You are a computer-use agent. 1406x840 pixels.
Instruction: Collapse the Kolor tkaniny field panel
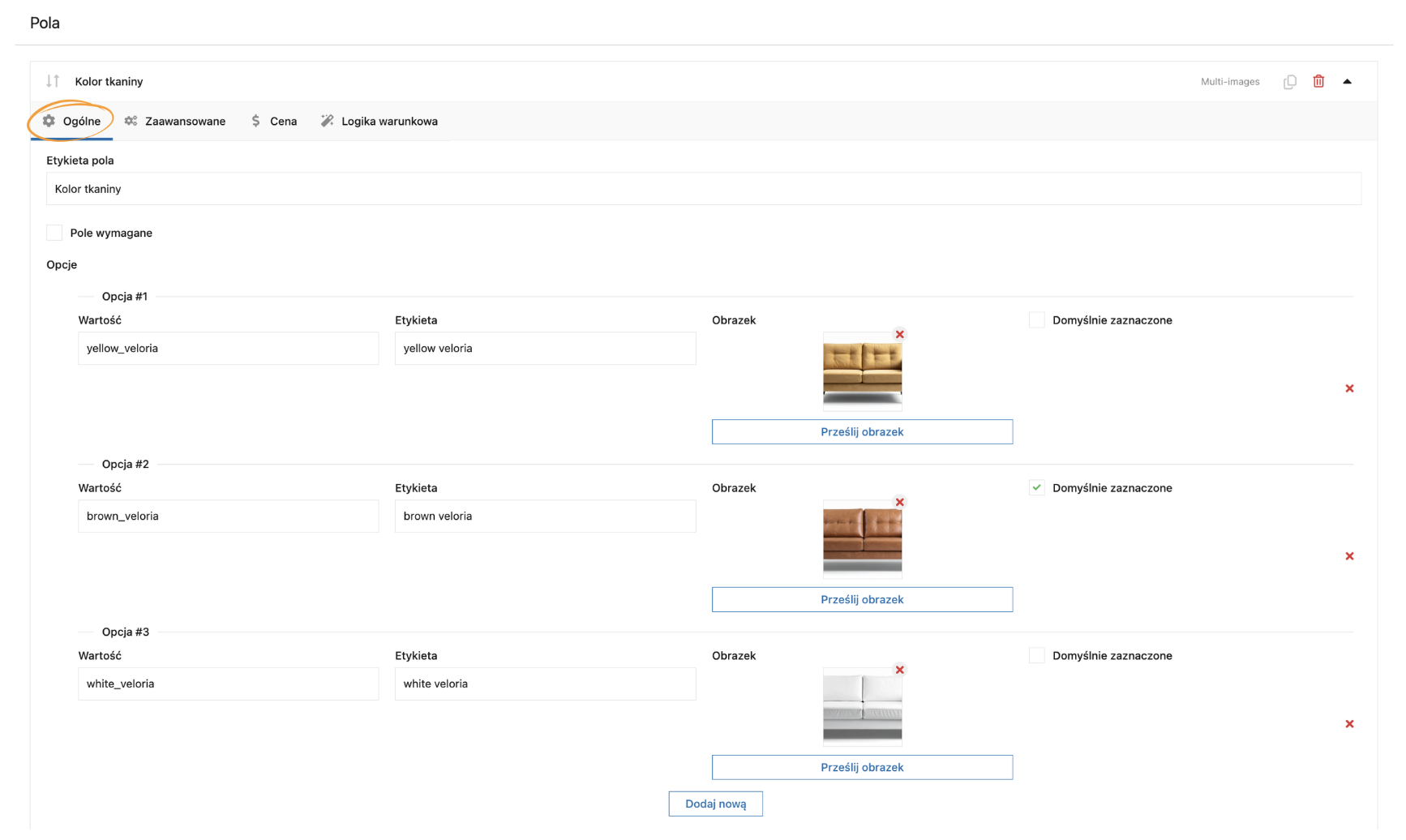(x=1347, y=81)
